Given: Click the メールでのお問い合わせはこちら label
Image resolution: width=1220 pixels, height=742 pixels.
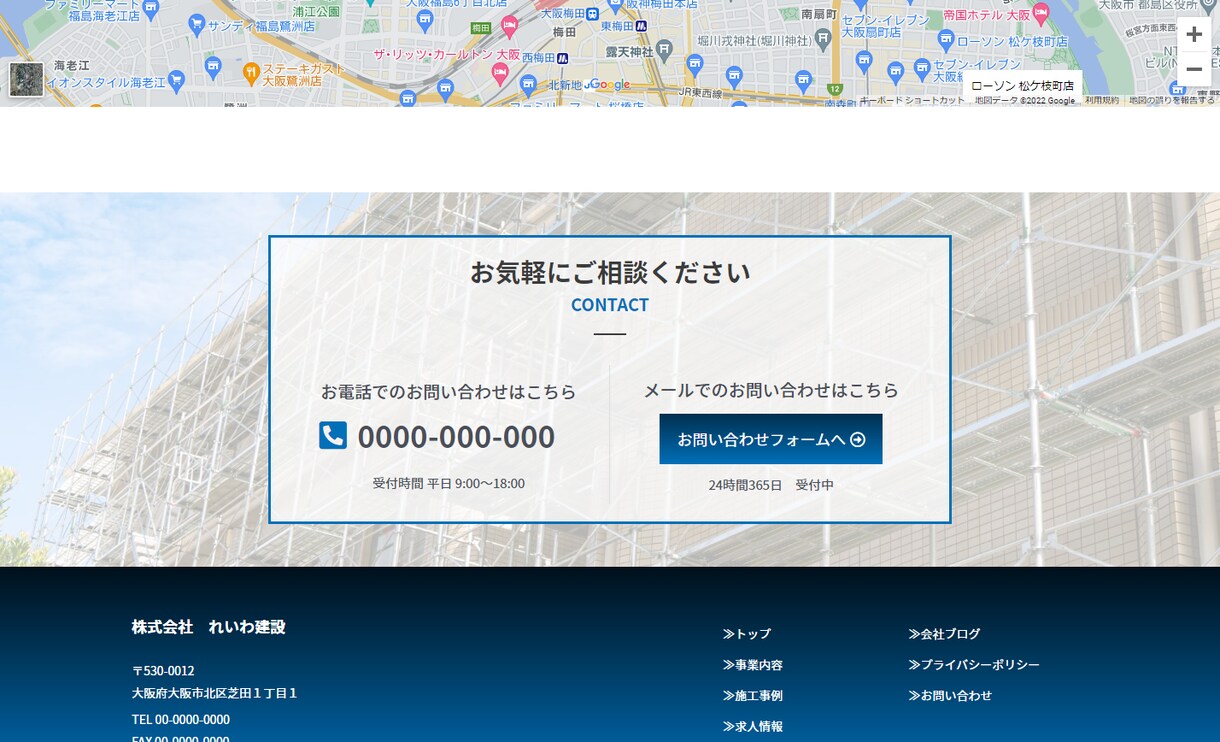Looking at the screenshot, I should 771,391.
